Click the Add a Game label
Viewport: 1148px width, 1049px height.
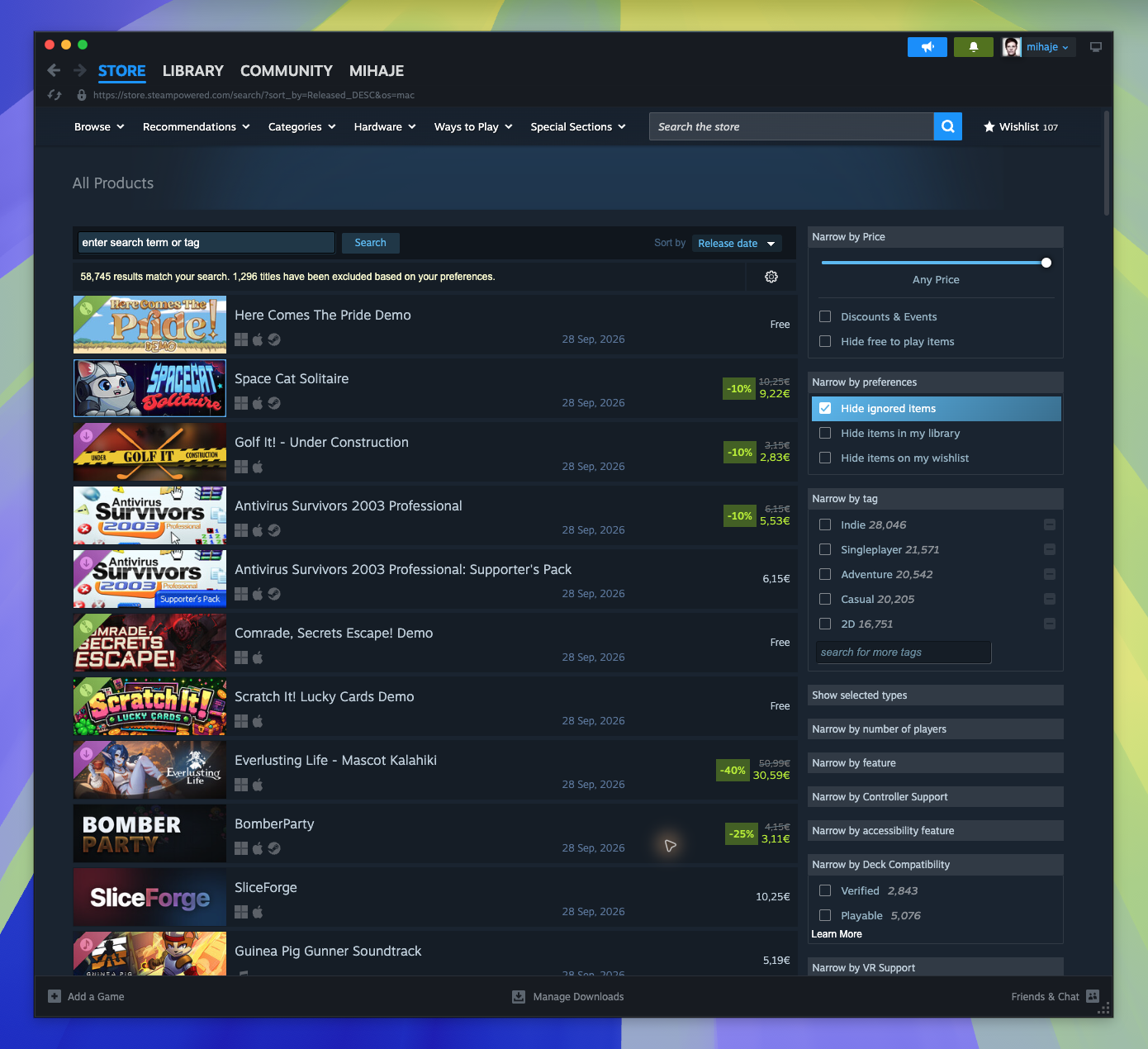pyautogui.click(x=96, y=997)
